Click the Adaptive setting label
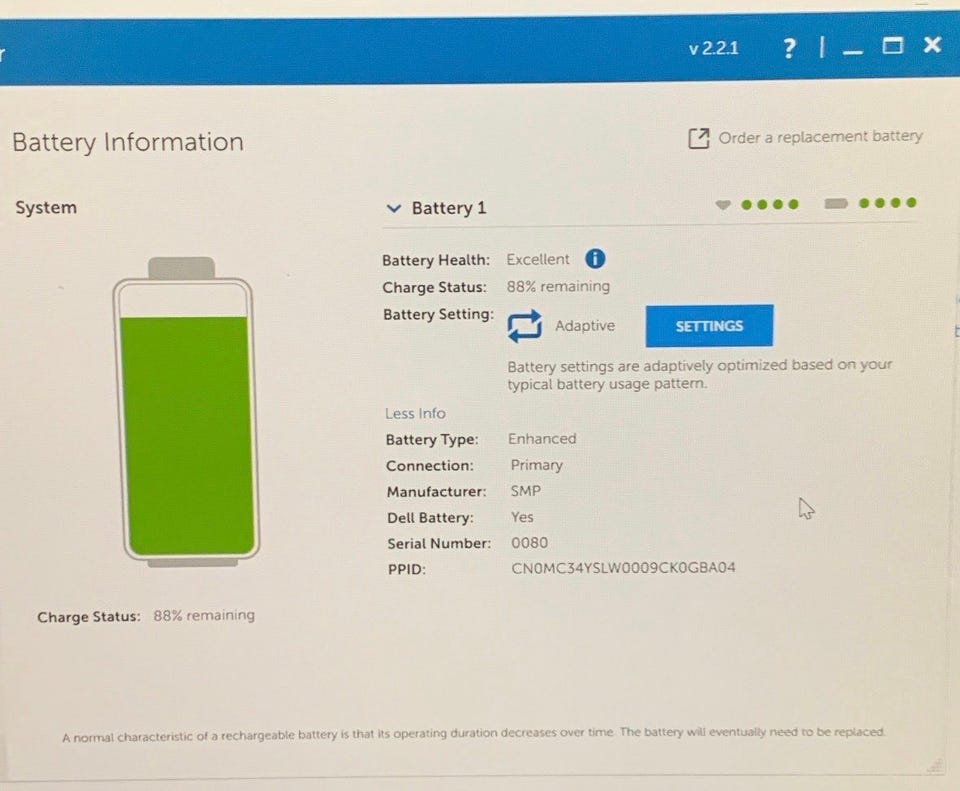 click(x=585, y=326)
